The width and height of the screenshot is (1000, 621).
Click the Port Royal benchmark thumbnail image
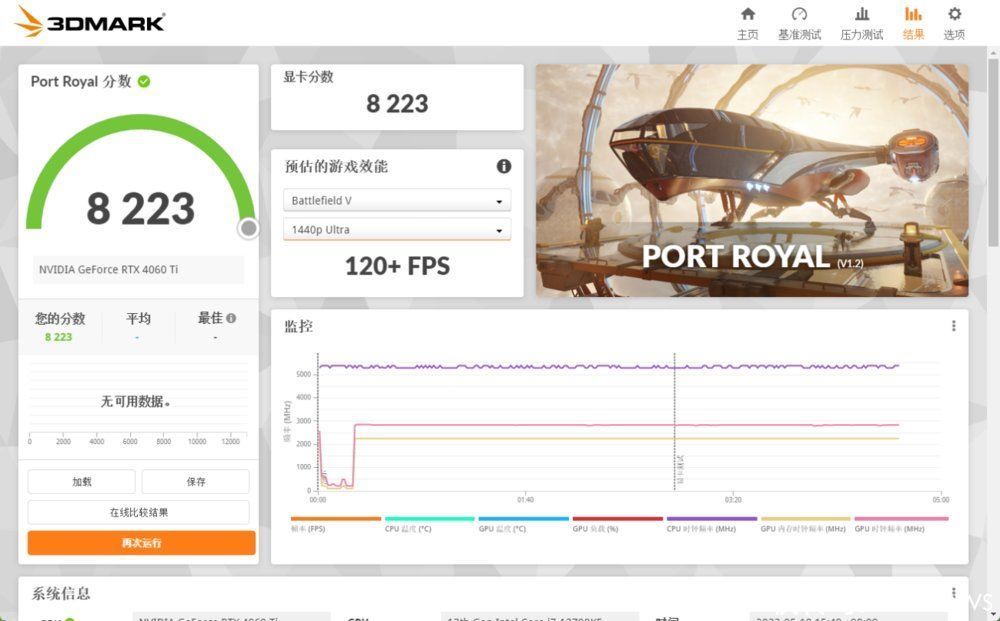click(752, 180)
